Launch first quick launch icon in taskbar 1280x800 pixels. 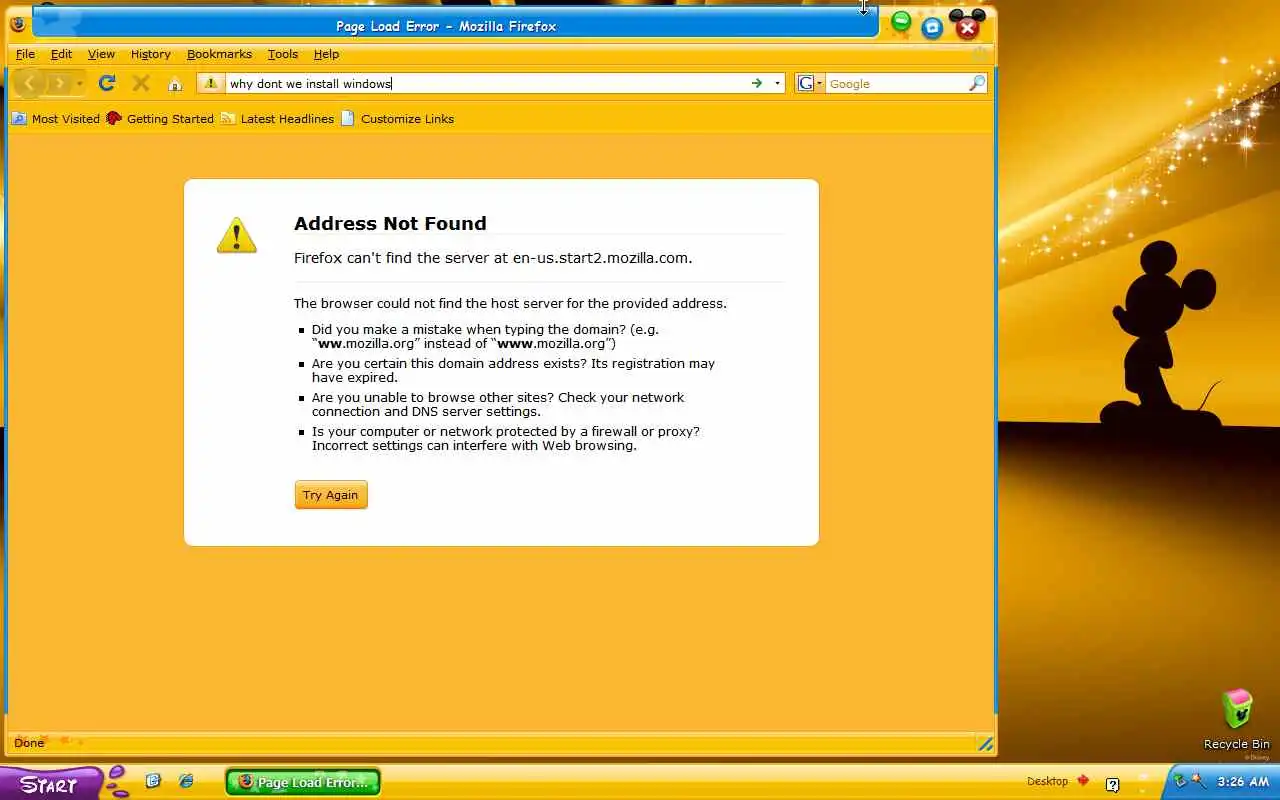click(153, 781)
